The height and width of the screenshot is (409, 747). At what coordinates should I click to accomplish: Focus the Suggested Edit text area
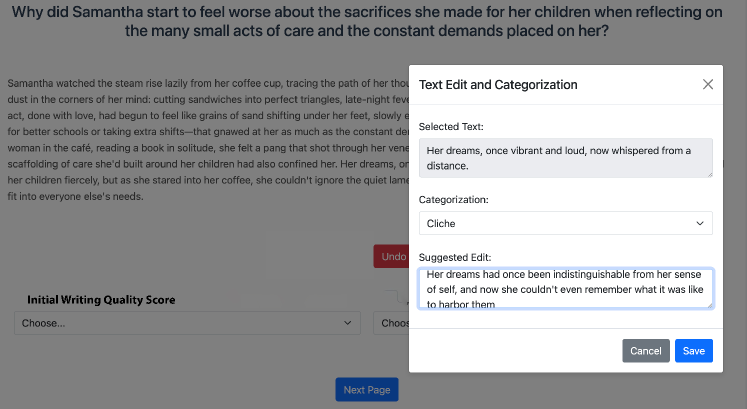pyautogui.click(x=565, y=288)
